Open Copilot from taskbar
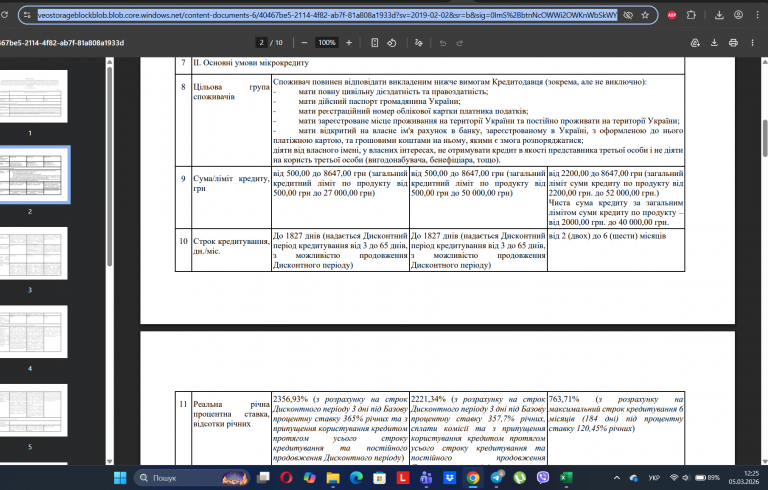 (x=310, y=477)
